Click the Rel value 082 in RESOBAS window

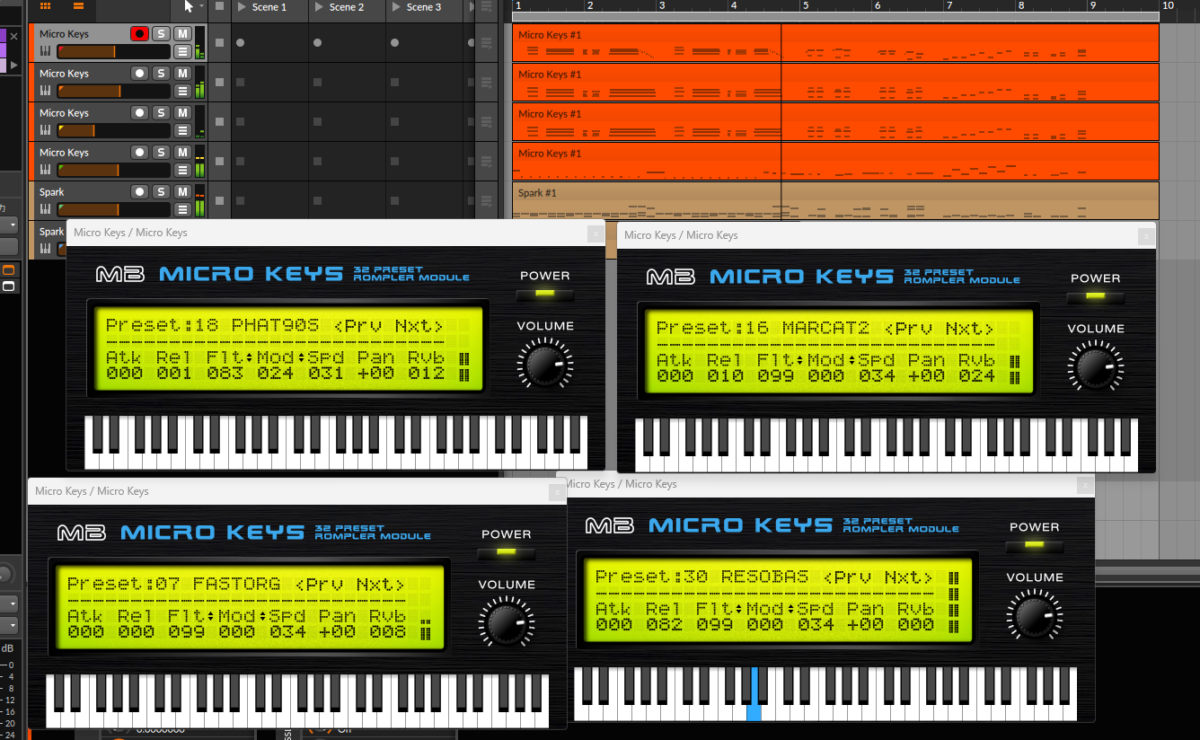pos(664,625)
